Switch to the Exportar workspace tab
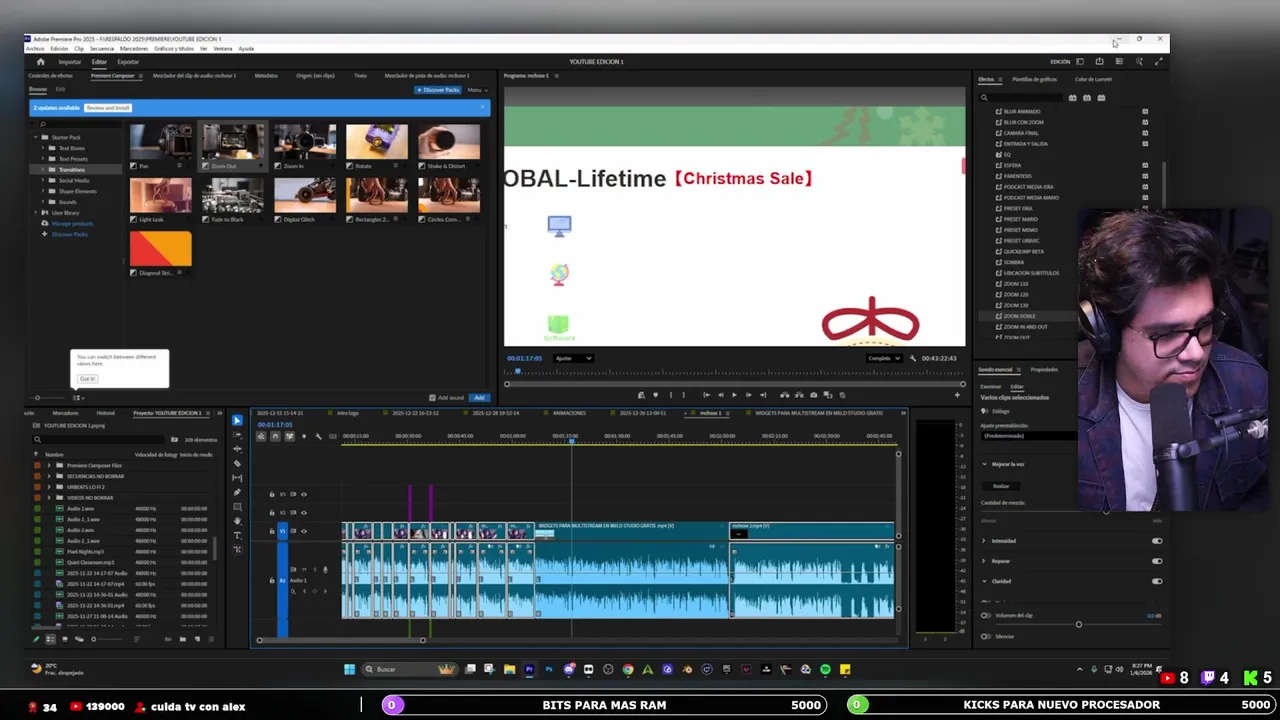 [128, 62]
